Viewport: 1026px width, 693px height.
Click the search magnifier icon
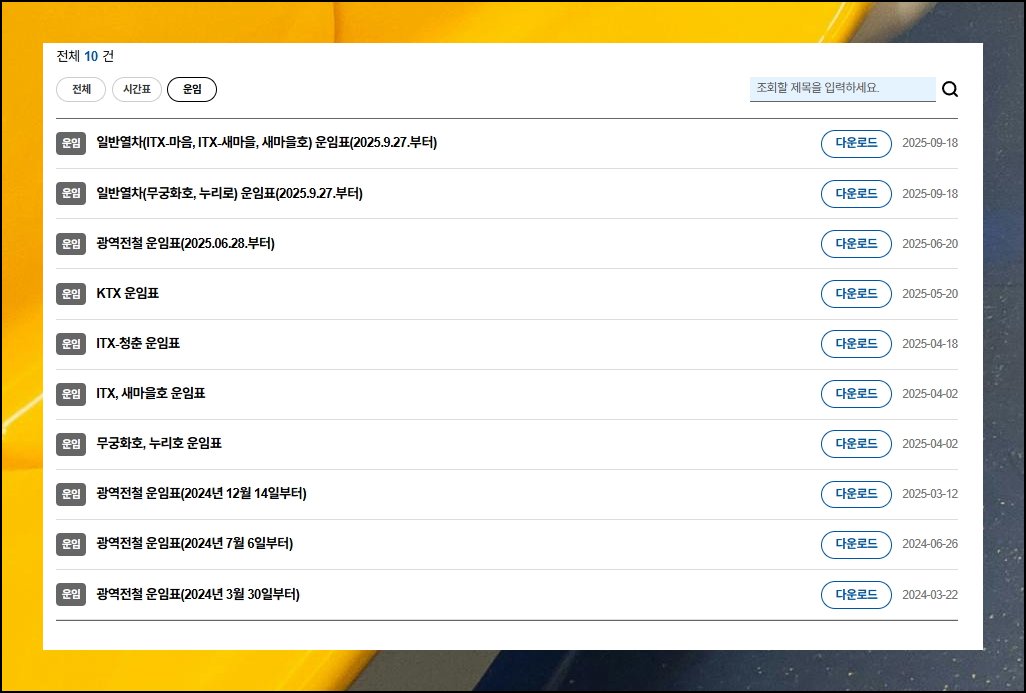pyautogui.click(x=950, y=89)
